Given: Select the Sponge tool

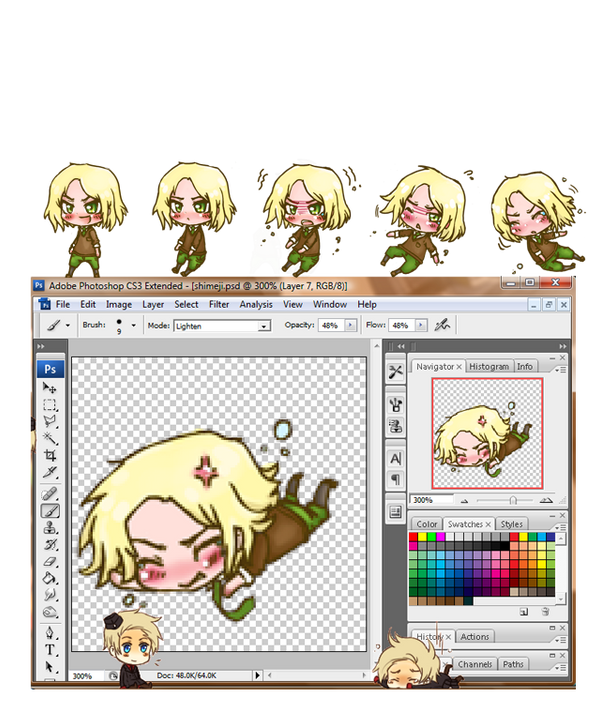Looking at the screenshot, I should [50, 612].
